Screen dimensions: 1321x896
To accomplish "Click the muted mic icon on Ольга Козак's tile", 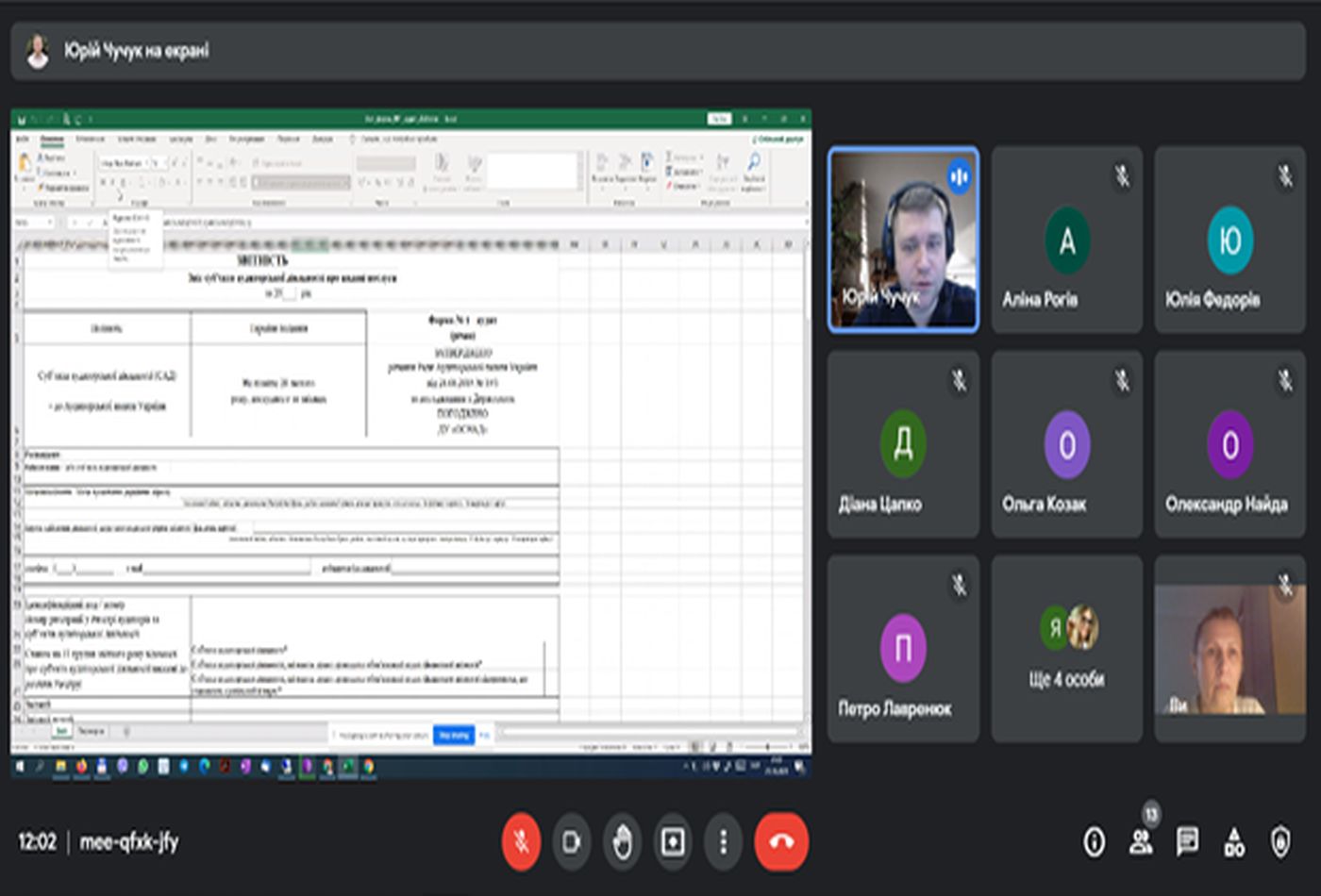I will [1122, 380].
